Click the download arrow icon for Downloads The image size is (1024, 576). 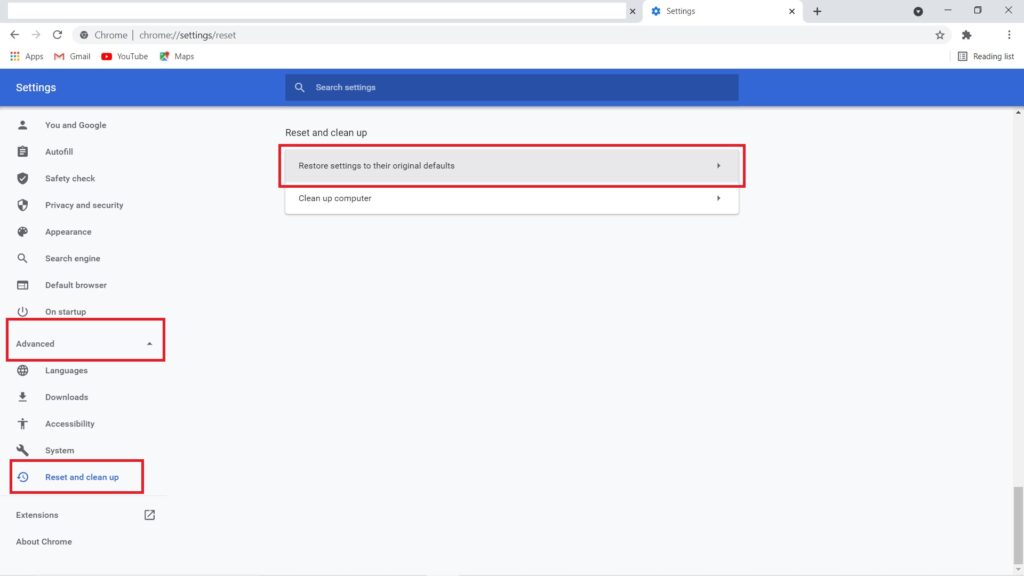pyautogui.click(x=22, y=397)
